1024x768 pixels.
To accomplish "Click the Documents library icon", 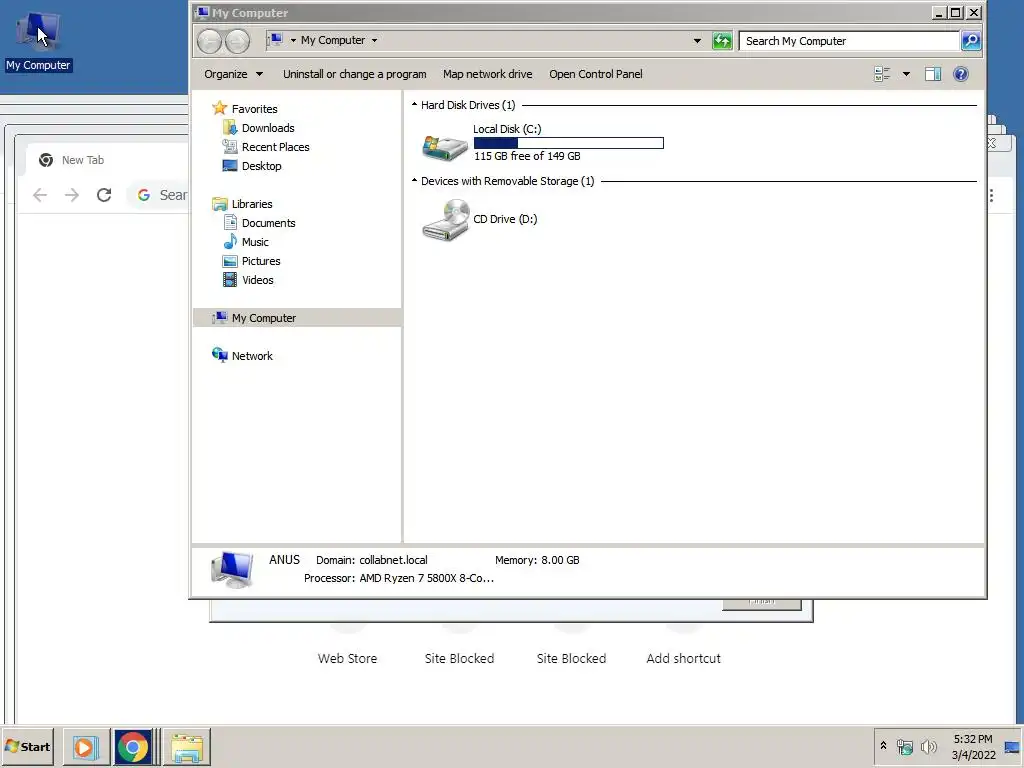I will click(x=230, y=223).
